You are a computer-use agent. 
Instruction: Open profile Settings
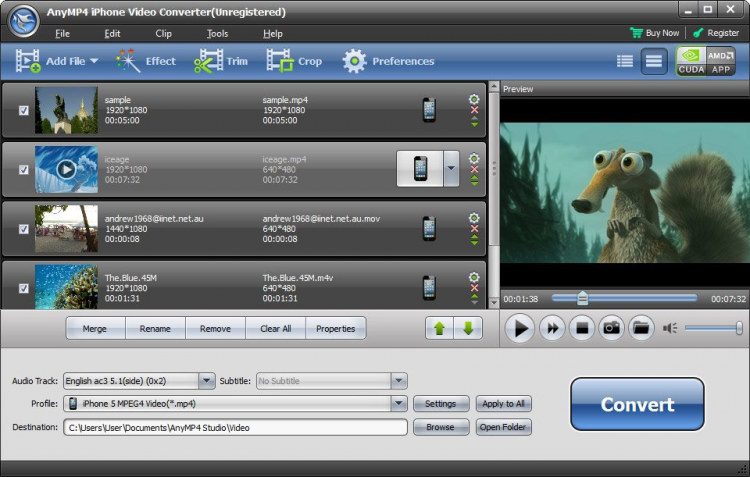[441, 404]
